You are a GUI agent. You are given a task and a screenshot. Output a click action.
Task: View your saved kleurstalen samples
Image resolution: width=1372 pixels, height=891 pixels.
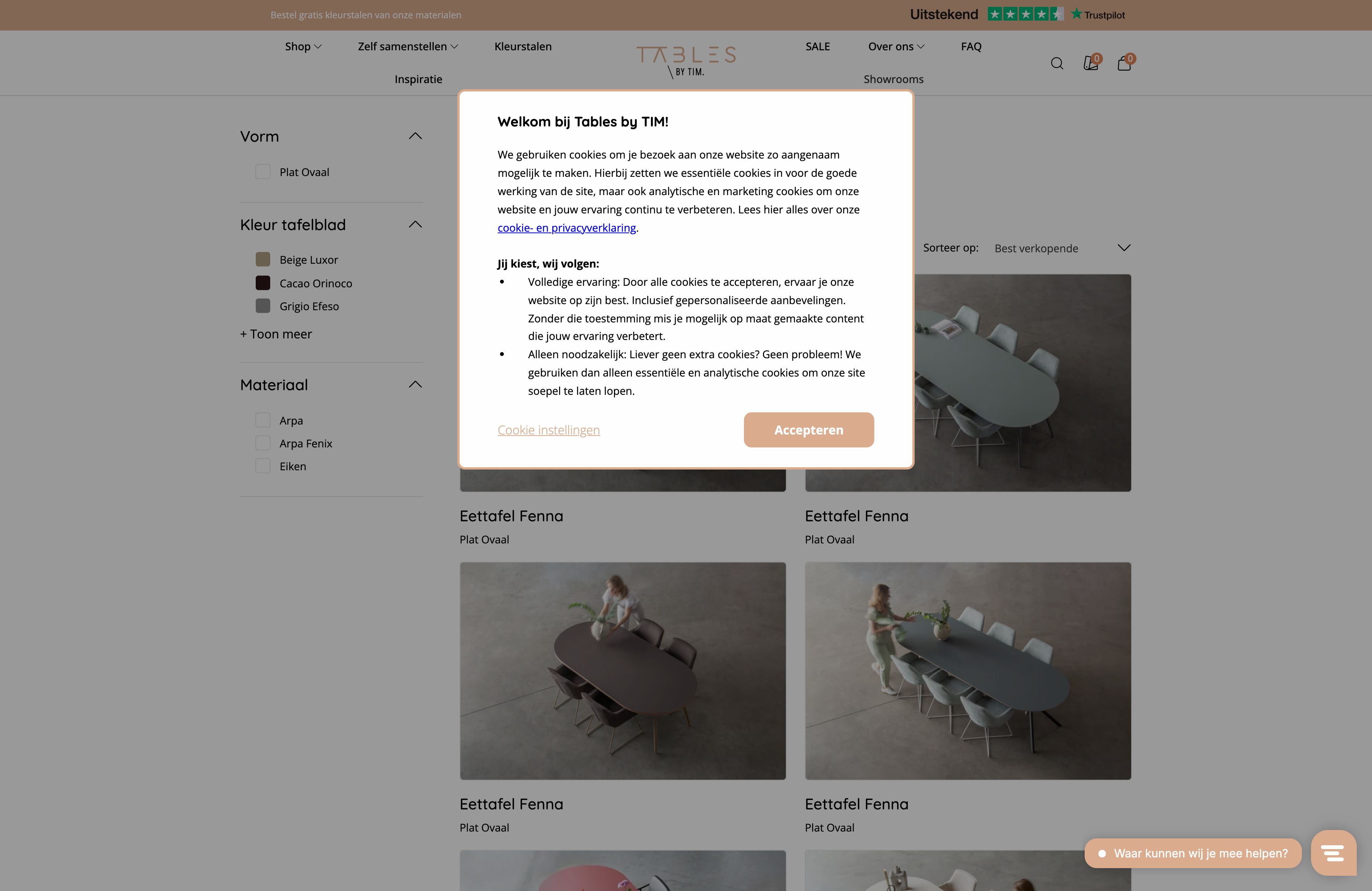1091,63
